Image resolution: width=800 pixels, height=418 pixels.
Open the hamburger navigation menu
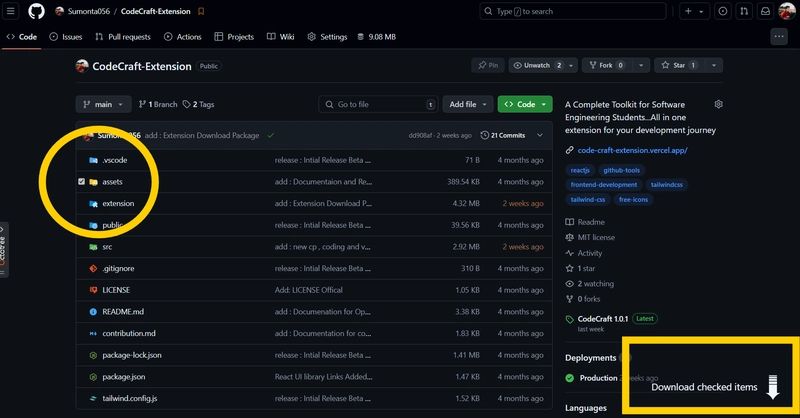click(x=11, y=11)
